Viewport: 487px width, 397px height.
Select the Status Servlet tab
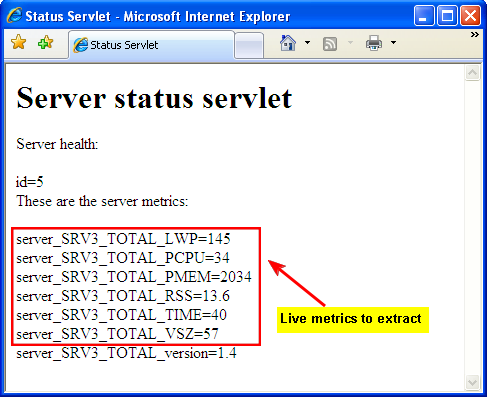pos(152,45)
